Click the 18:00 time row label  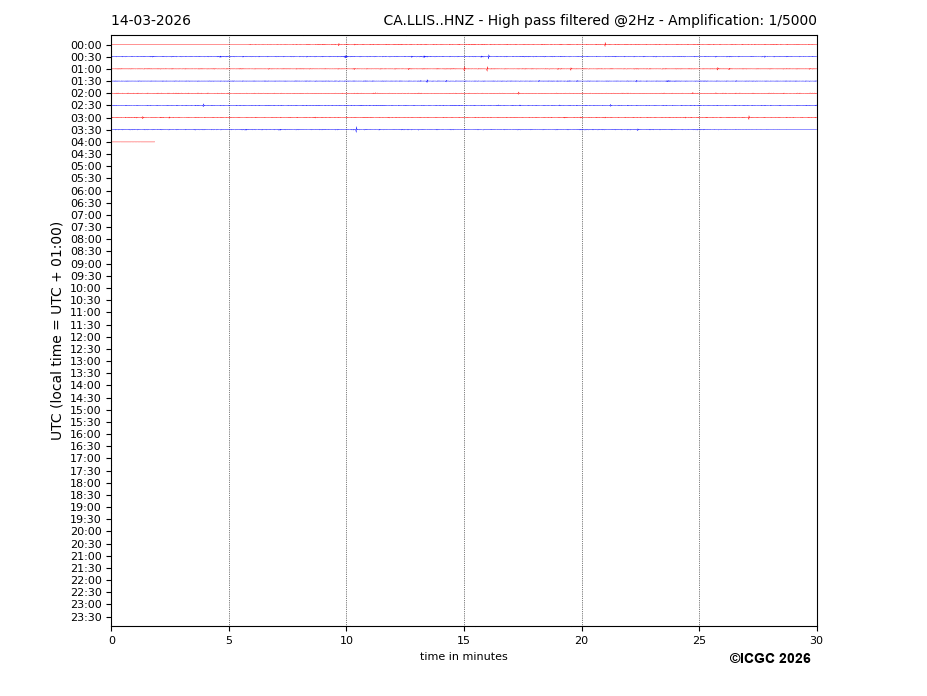tap(86, 483)
